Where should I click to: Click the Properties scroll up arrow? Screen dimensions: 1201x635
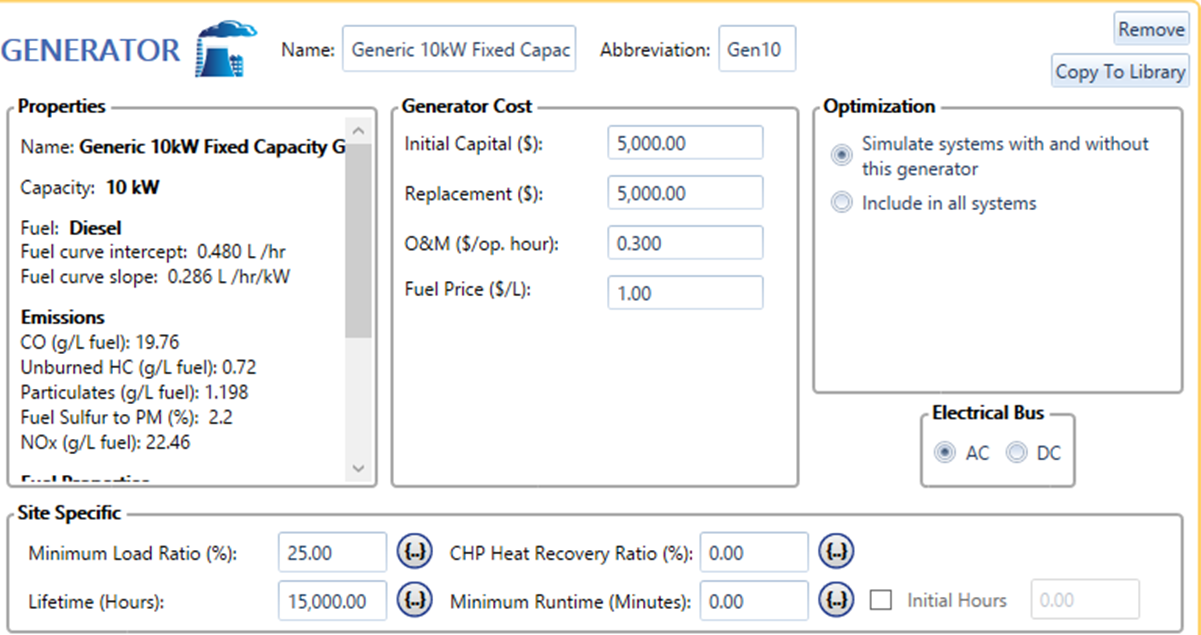click(x=359, y=131)
